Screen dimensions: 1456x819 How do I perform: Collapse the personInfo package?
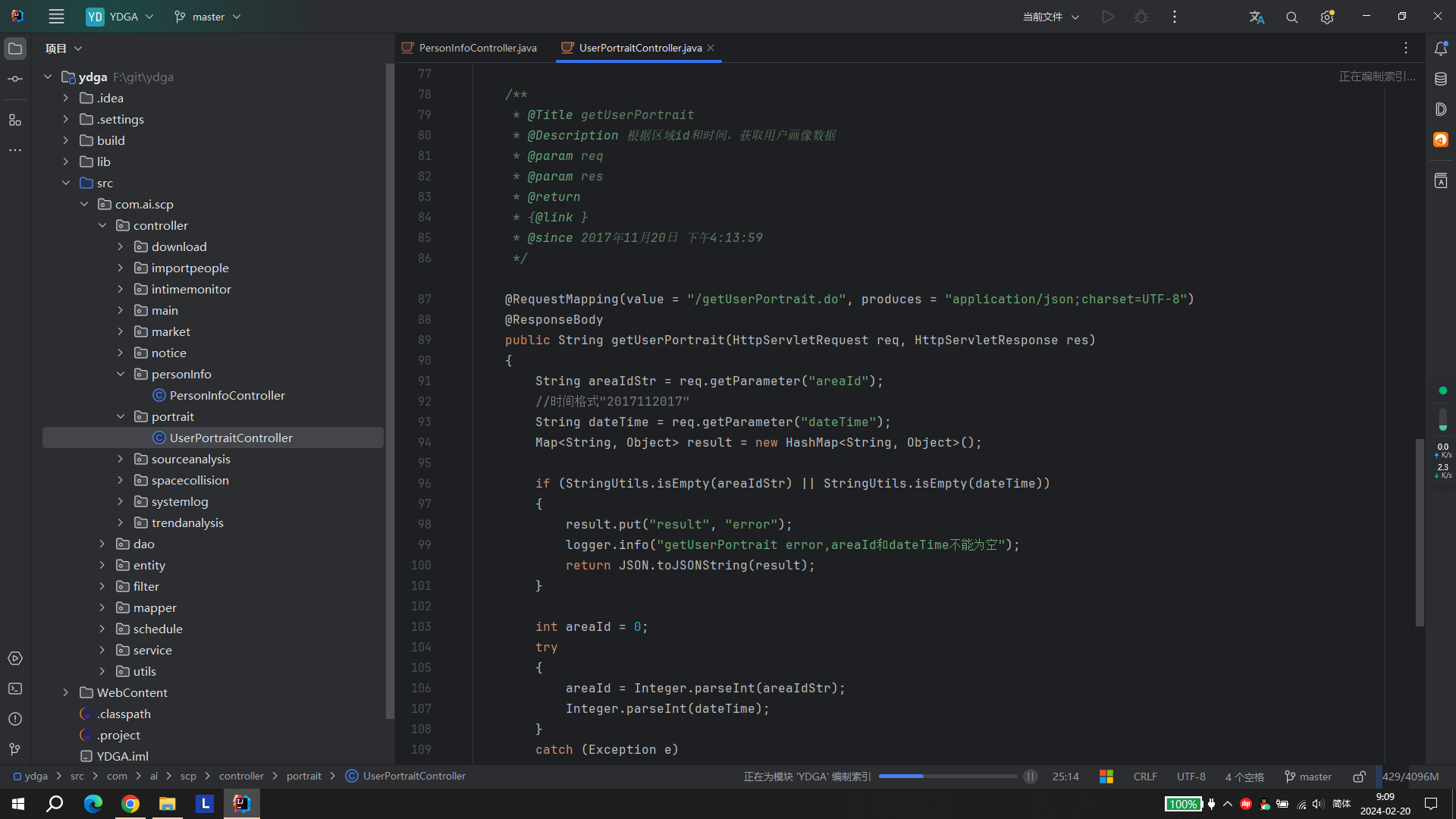121,374
